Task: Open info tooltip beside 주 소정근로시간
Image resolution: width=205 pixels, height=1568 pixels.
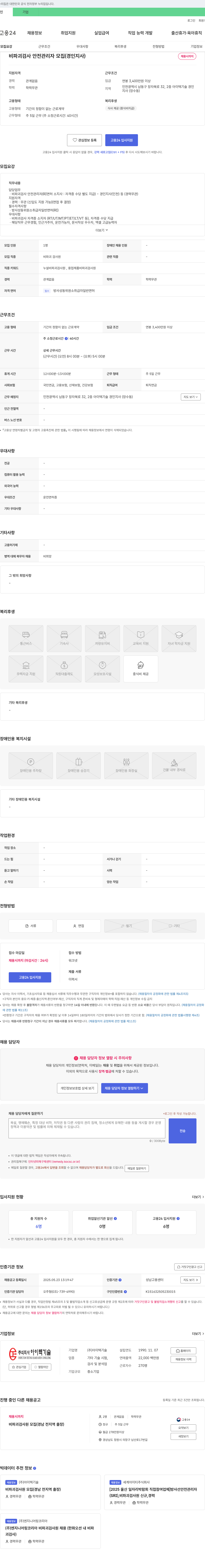Action: point(66,338)
